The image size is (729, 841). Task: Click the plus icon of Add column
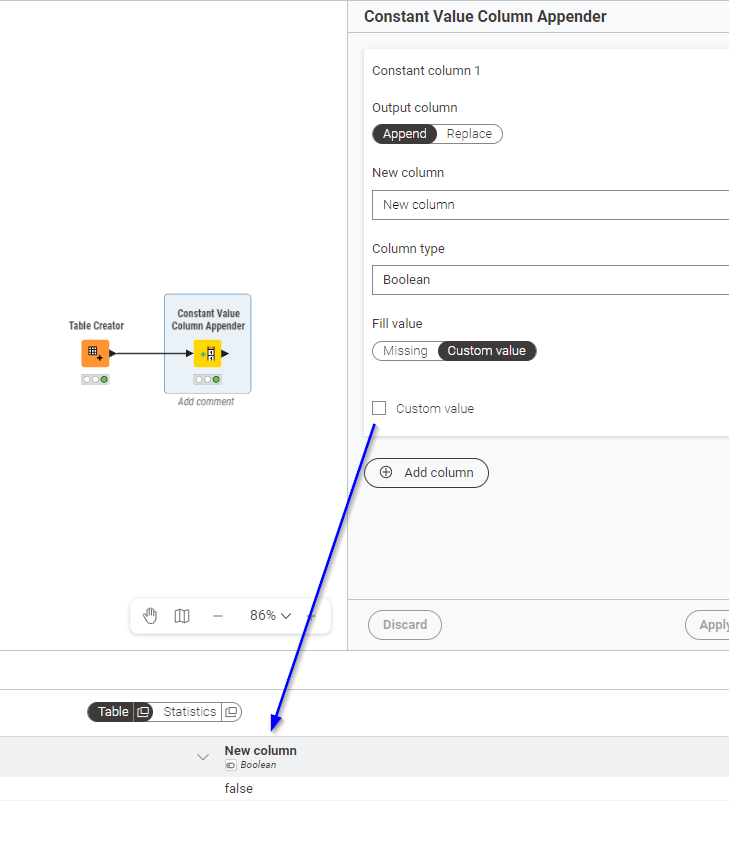click(386, 473)
